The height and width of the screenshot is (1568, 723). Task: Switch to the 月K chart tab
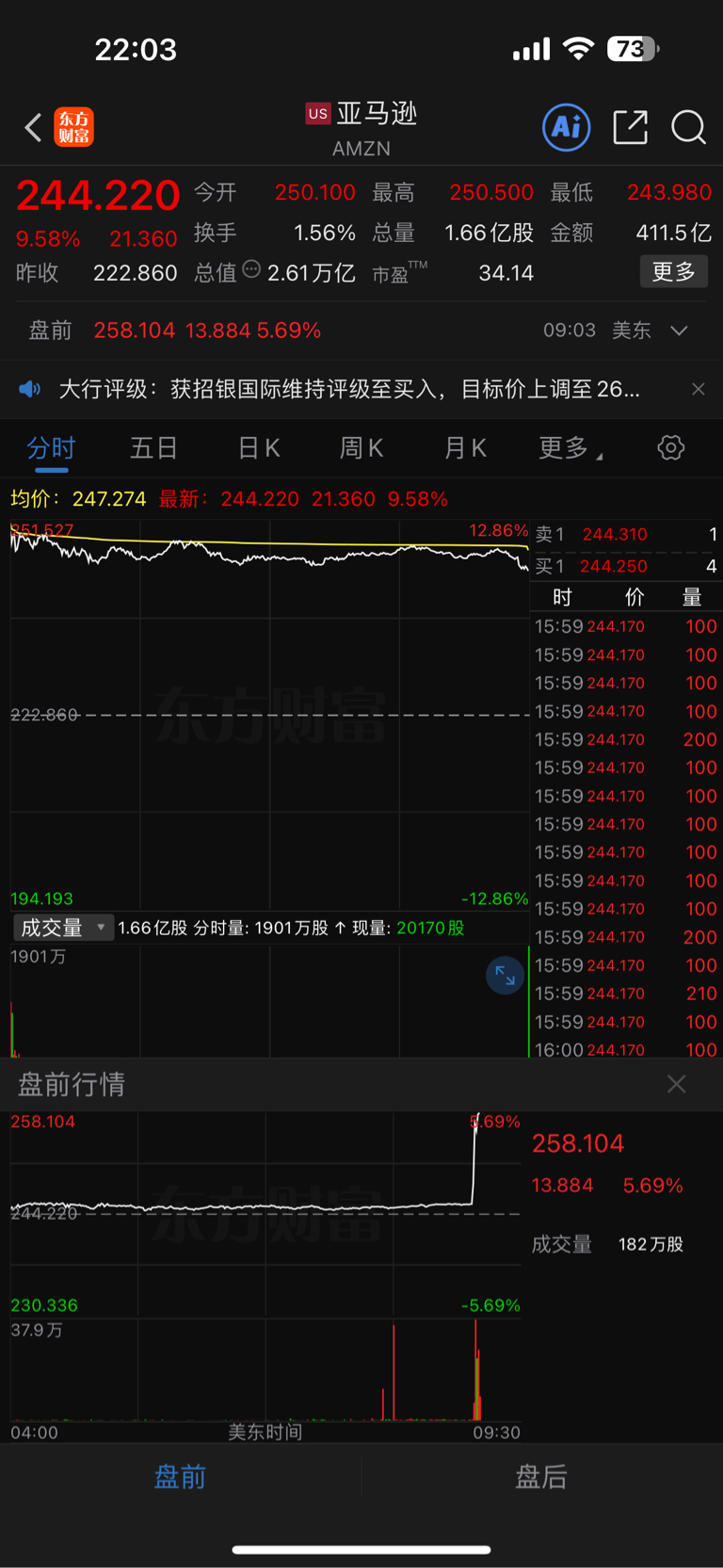(465, 448)
